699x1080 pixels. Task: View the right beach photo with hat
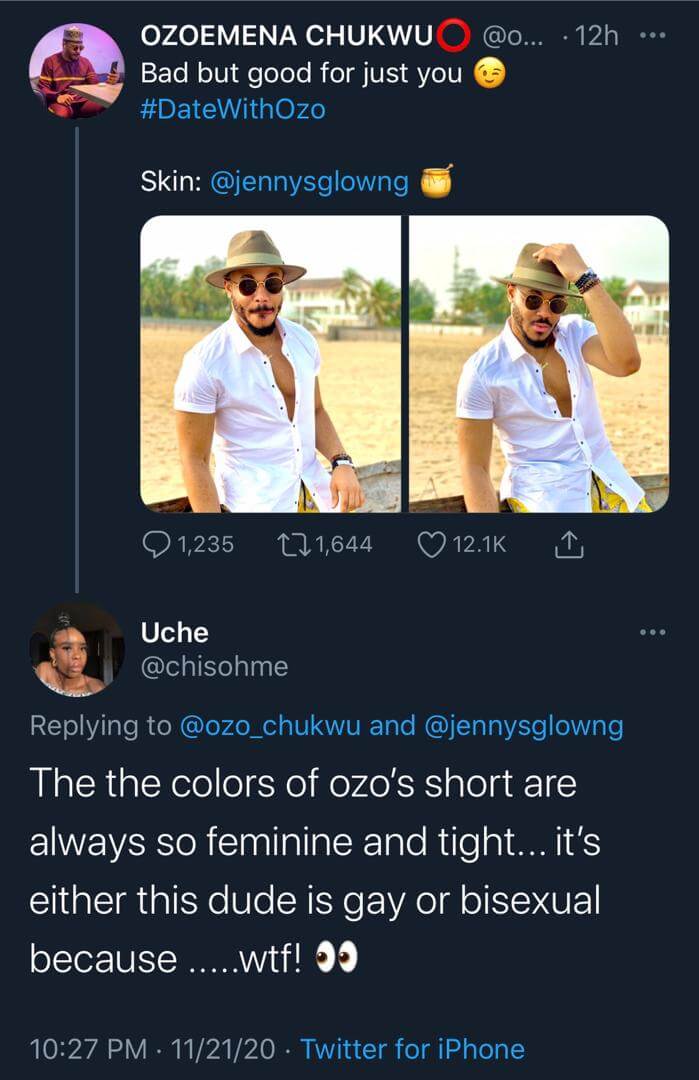[539, 364]
